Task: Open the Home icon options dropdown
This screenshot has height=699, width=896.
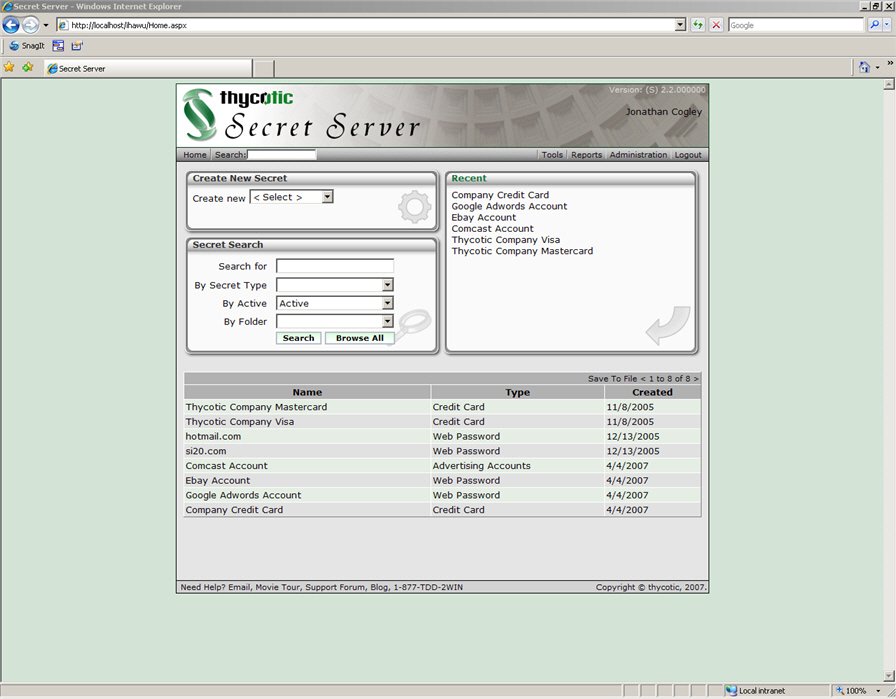Action: pos(878,67)
